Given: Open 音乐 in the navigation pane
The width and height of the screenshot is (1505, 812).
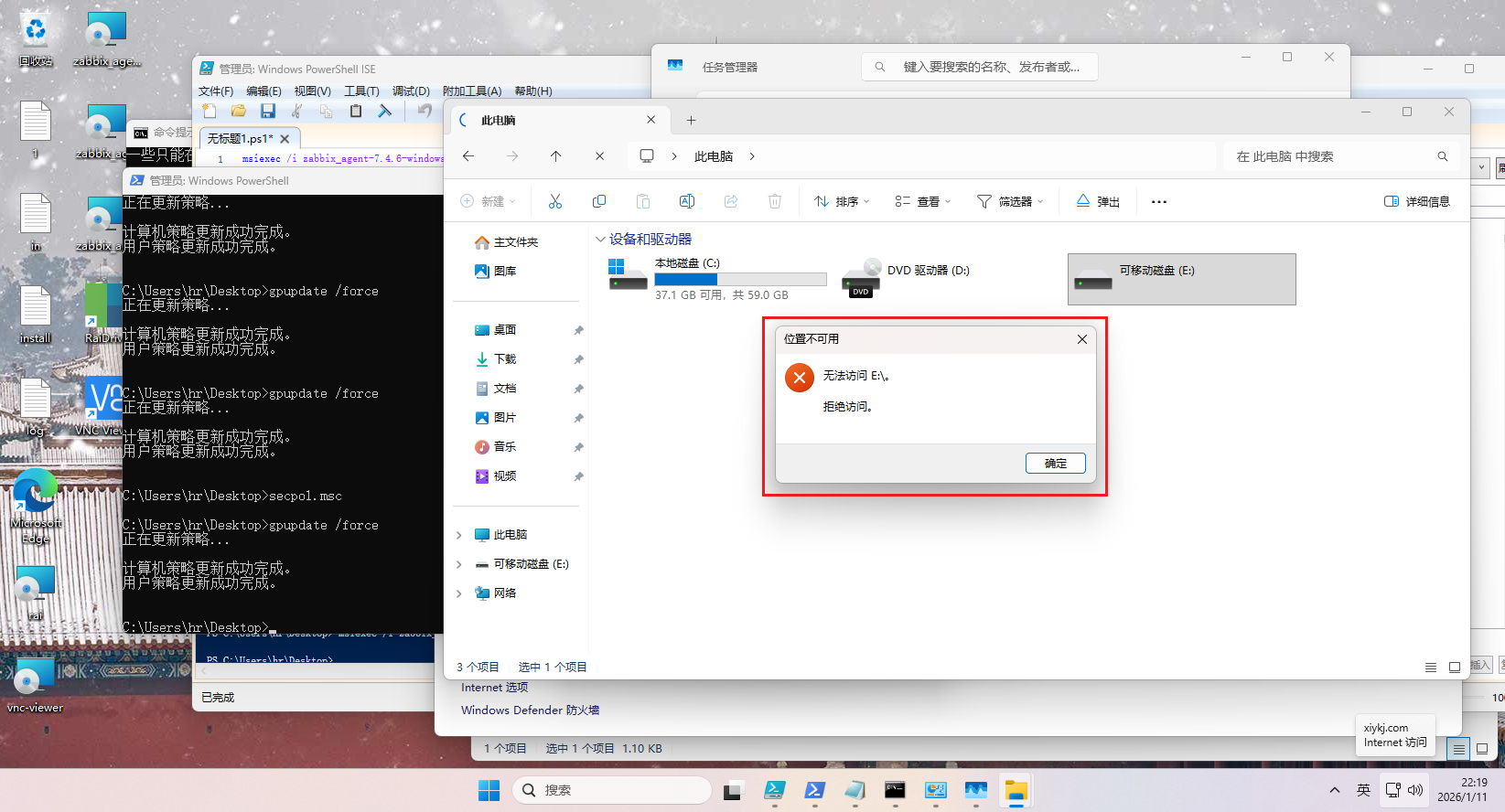Looking at the screenshot, I should click(504, 447).
